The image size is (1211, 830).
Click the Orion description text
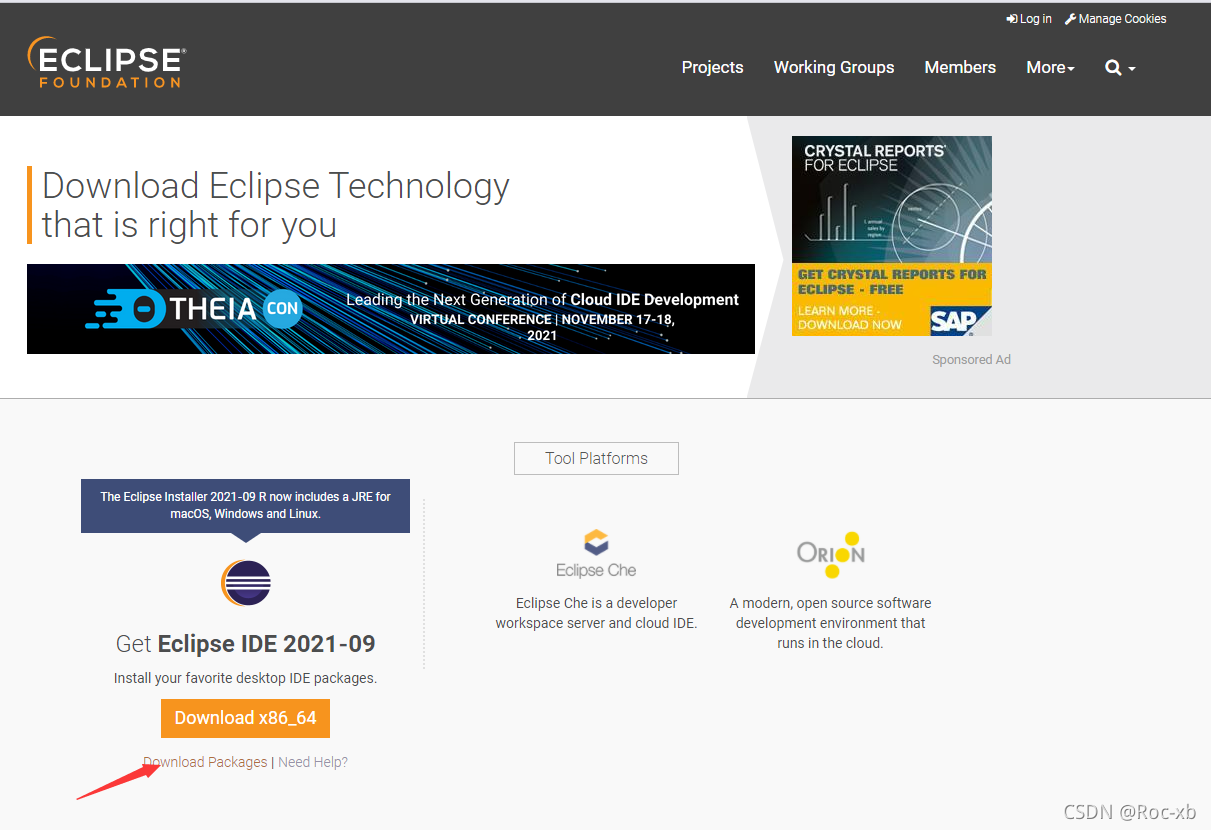click(x=830, y=623)
